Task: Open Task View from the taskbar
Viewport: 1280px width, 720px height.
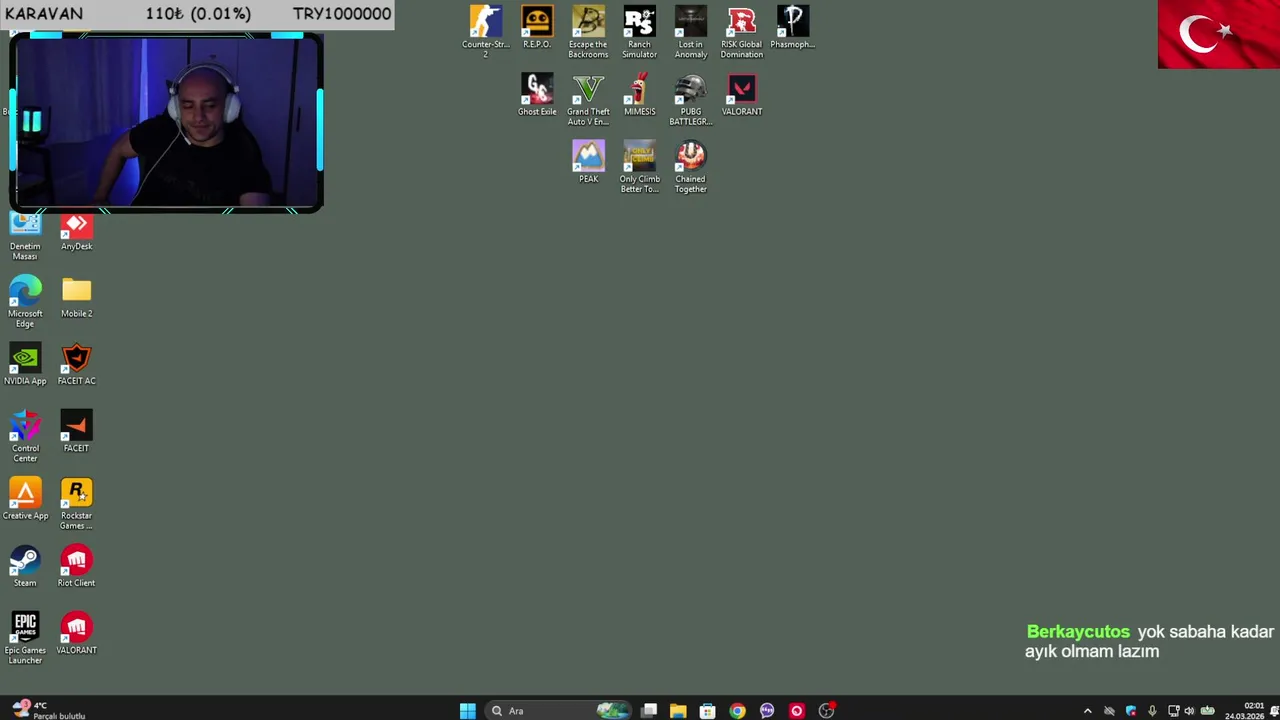Action: [x=649, y=711]
